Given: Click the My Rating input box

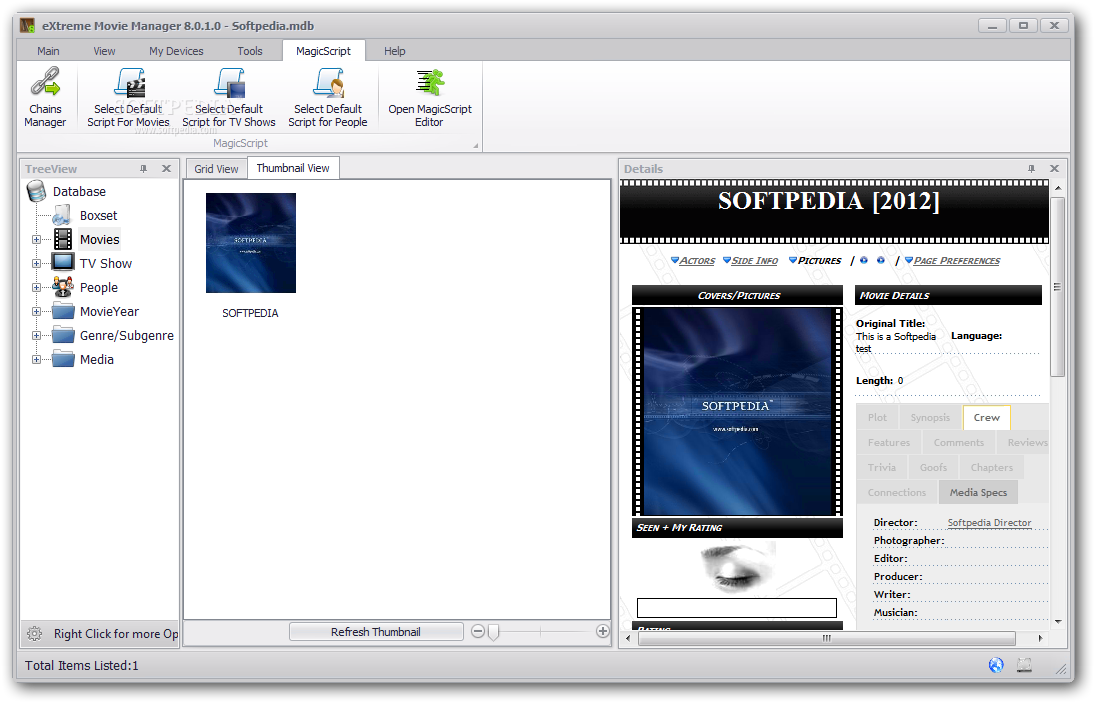Looking at the screenshot, I should (737, 608).
